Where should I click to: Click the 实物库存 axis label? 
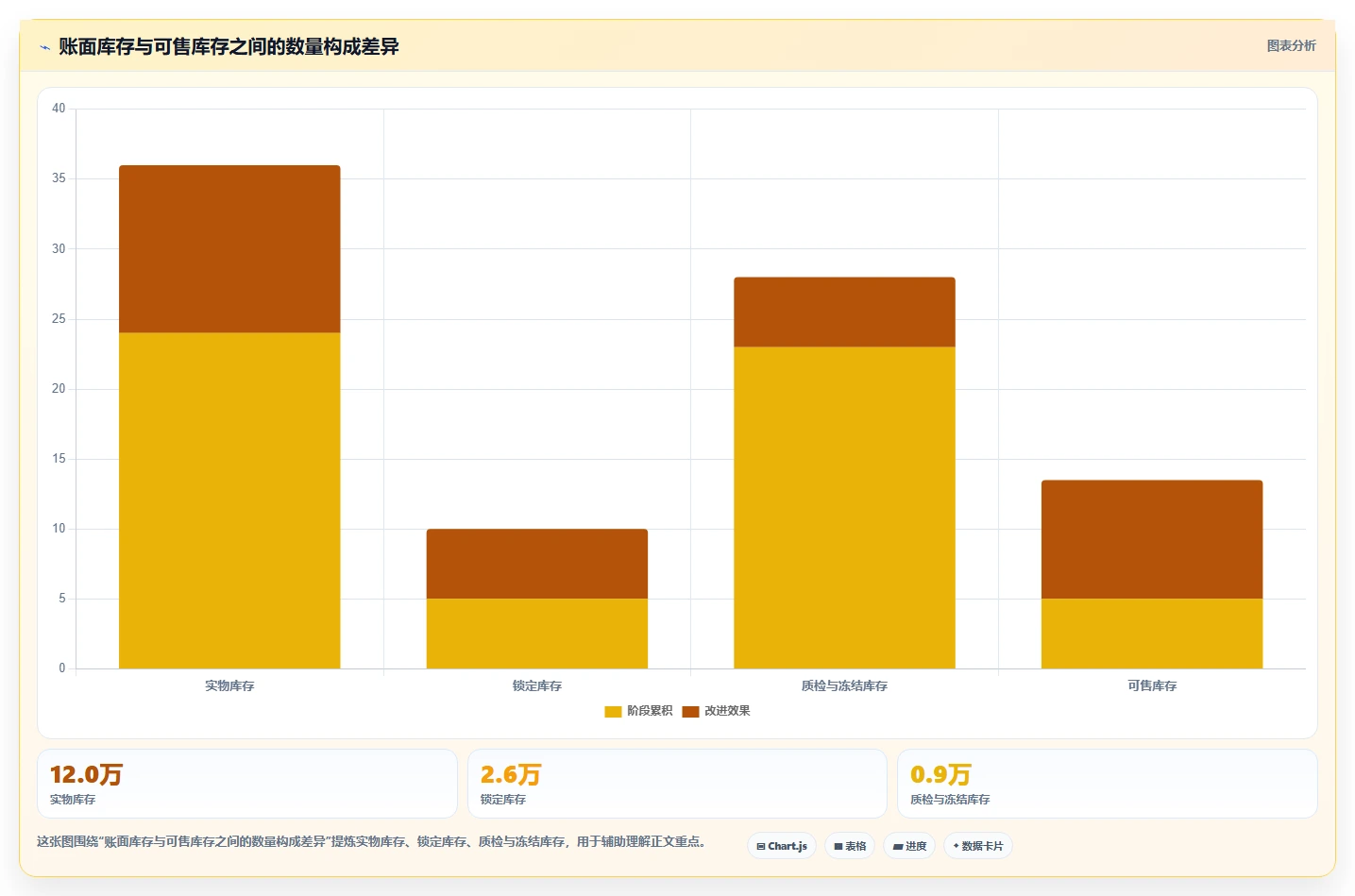(x=229, y=685)
